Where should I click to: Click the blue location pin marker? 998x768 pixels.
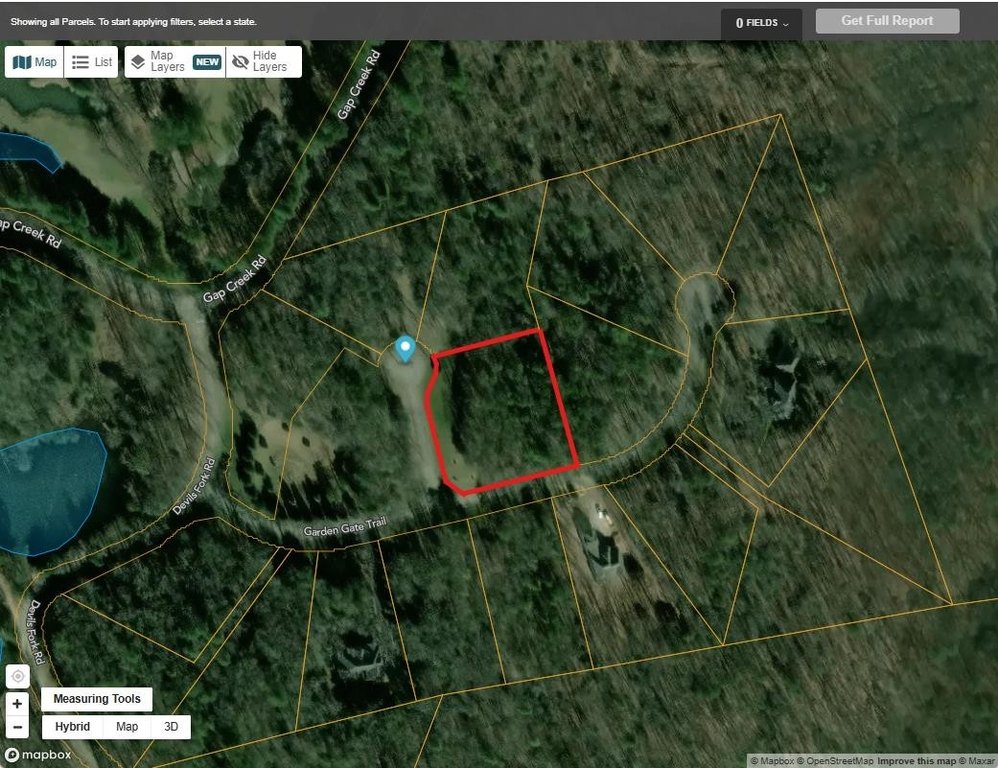[405, 349]
